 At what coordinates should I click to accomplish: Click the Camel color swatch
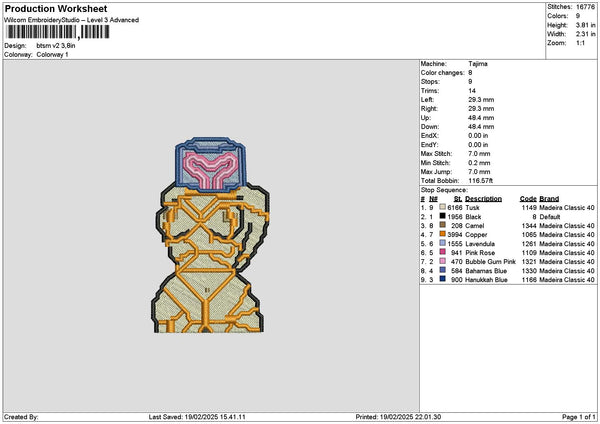pos(442,225)
